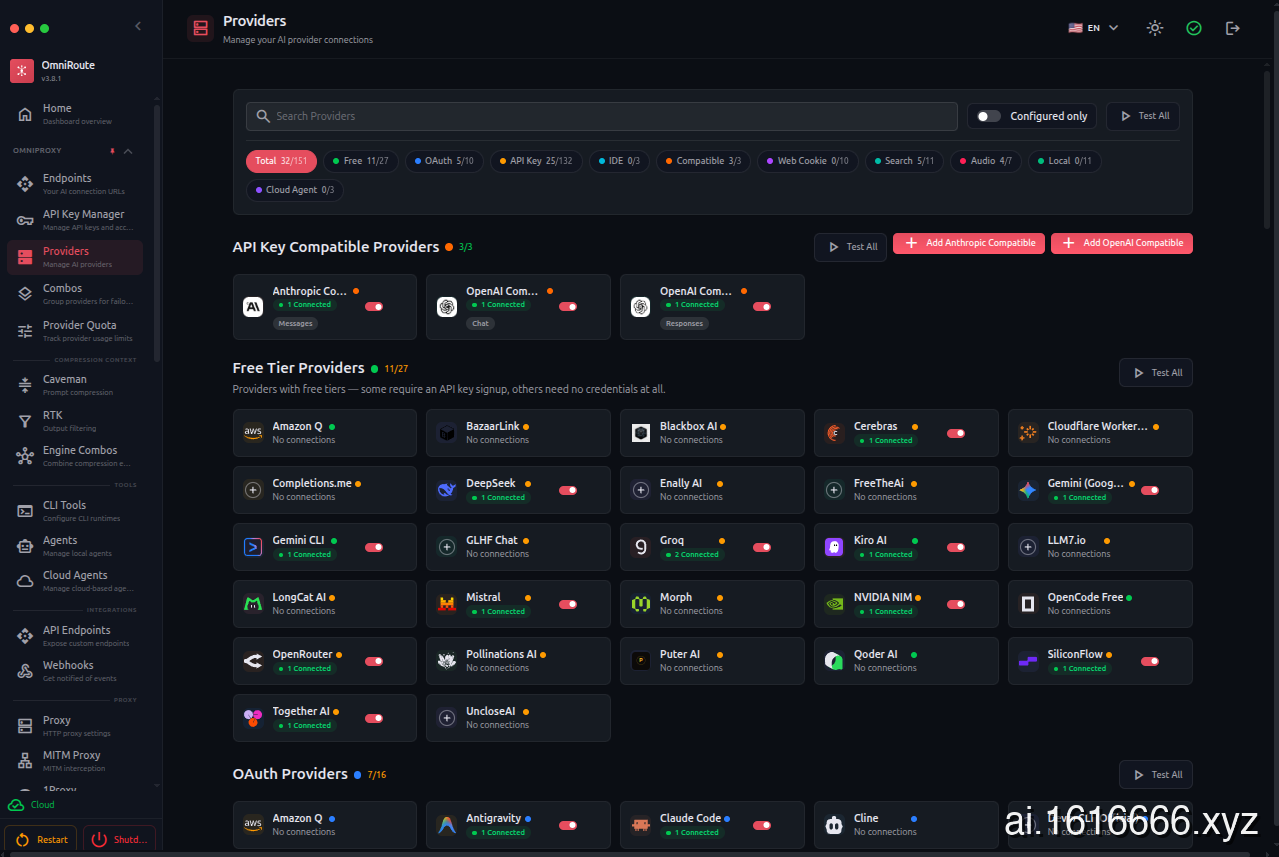Toggle the OpenRouter provider switch
The image size is (1279, 857).
(x=374, y=662)
